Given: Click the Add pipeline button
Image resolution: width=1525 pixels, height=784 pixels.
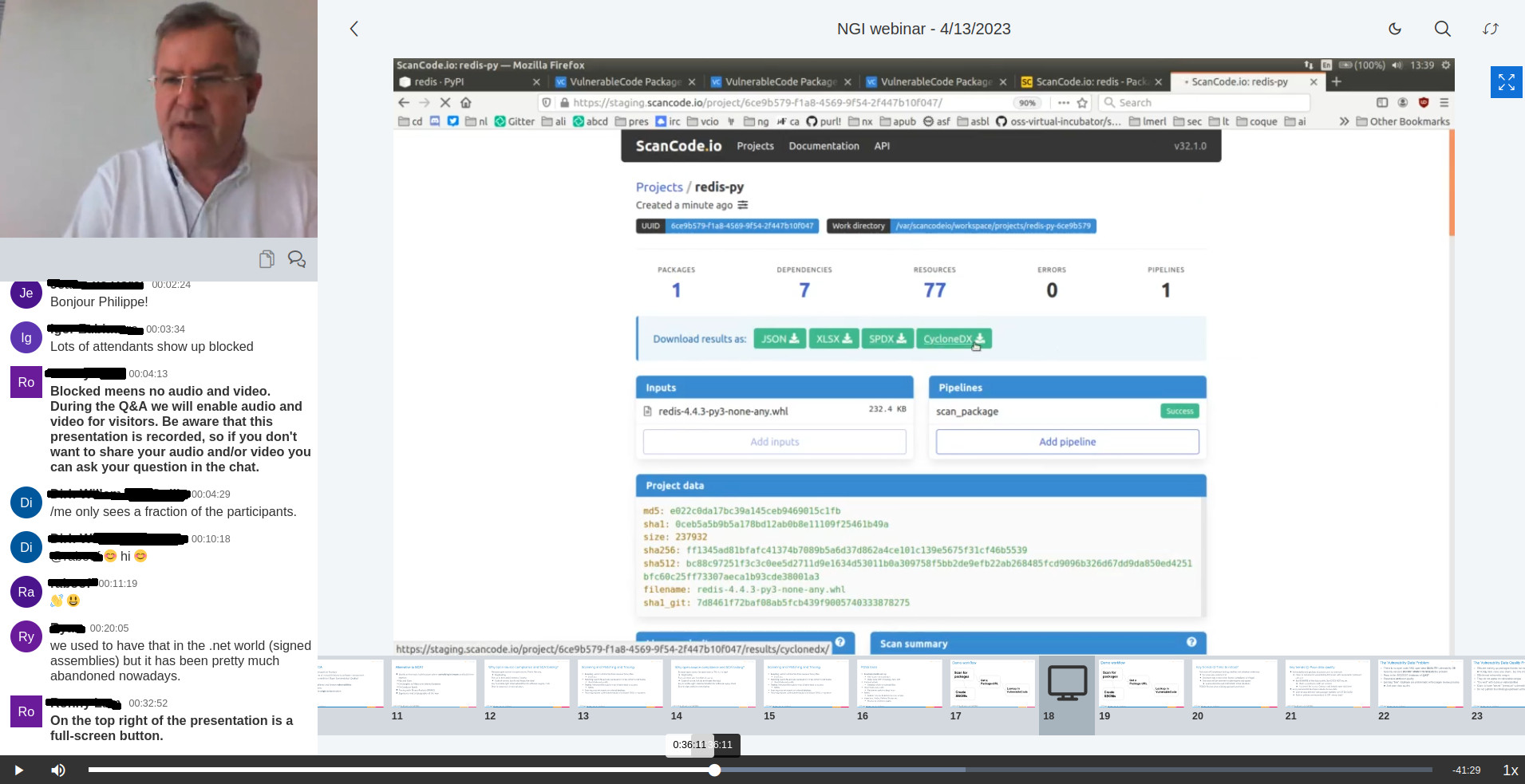Looking at the screenshot, I should [1067, 442].
